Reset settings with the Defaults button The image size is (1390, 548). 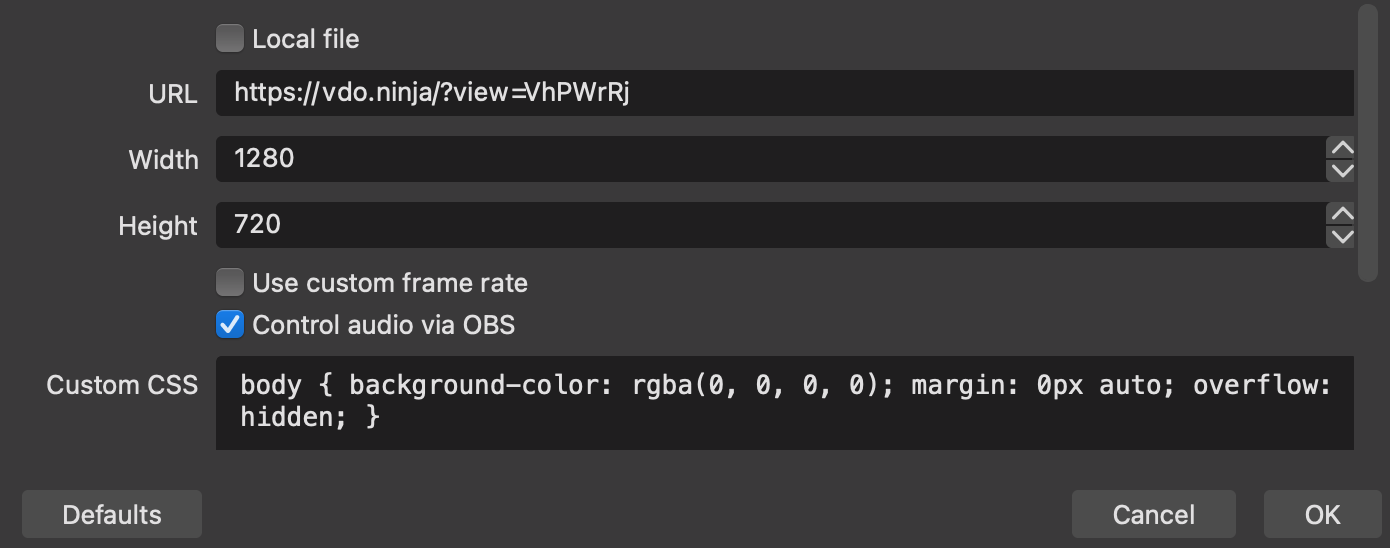point(112,514)
